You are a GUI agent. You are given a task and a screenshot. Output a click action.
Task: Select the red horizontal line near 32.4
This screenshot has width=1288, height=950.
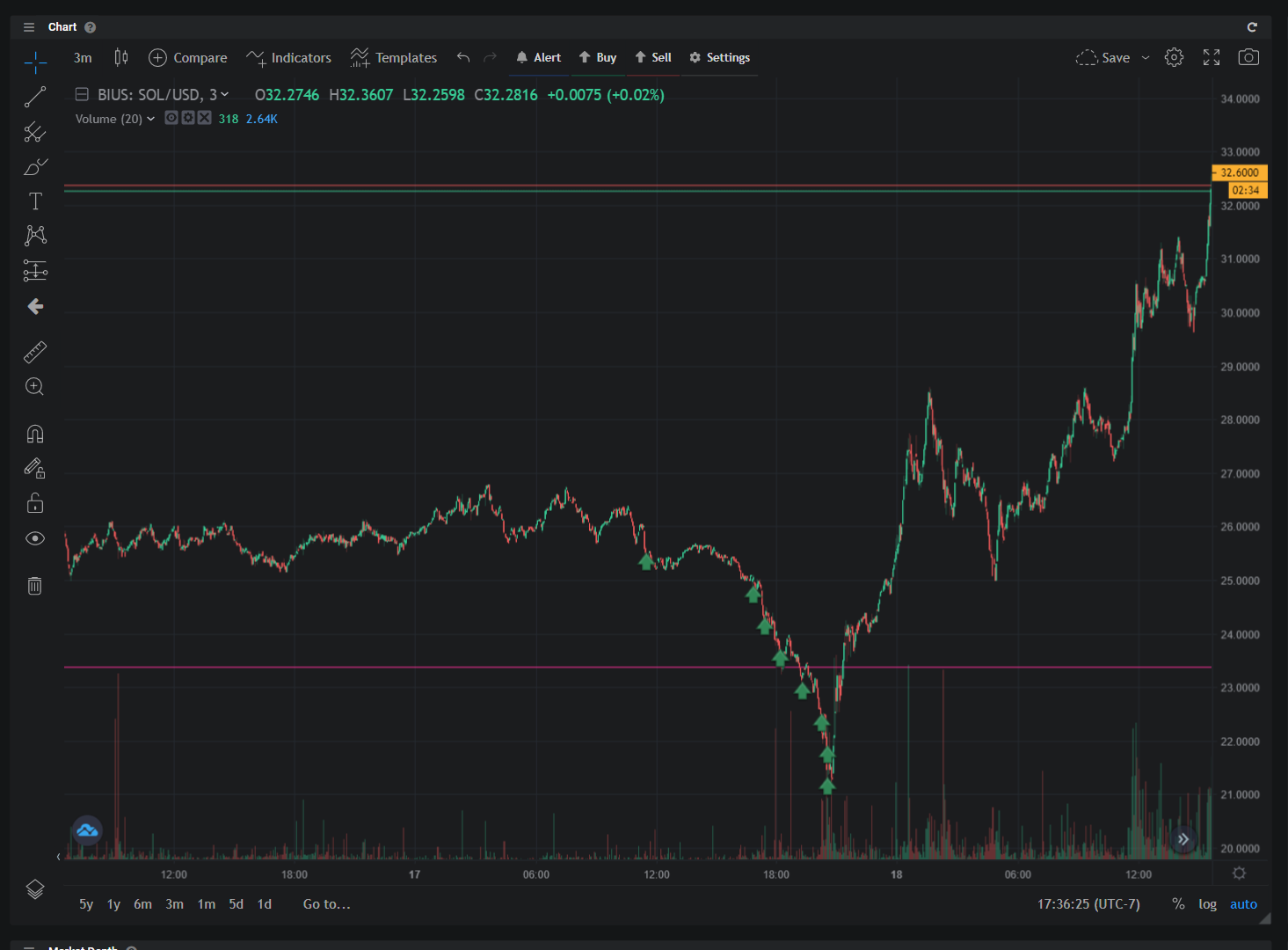(x=637, y=186)
